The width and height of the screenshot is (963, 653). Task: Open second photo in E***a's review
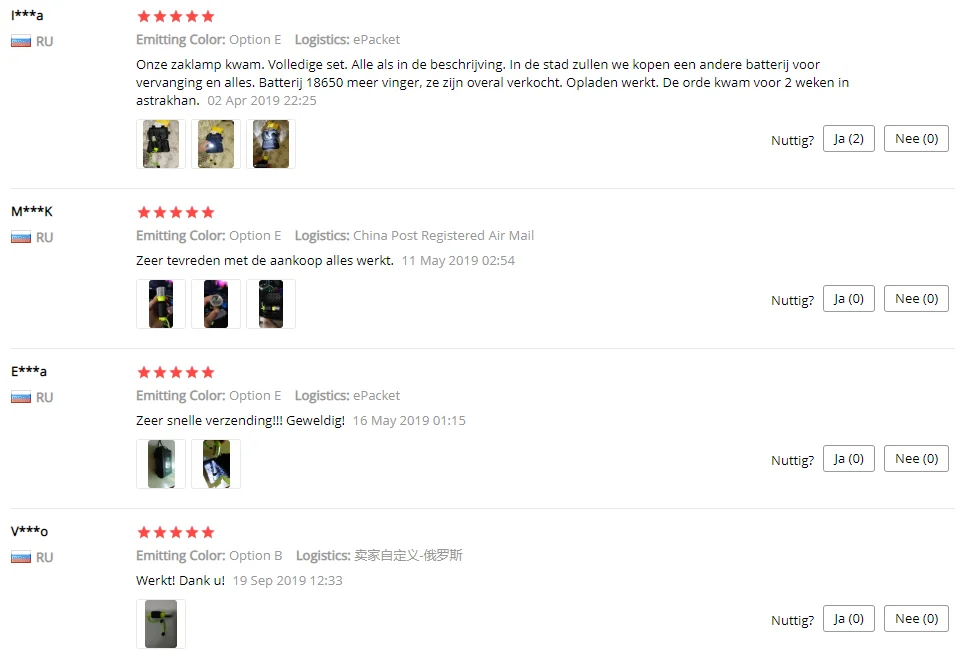coord(216,464)
